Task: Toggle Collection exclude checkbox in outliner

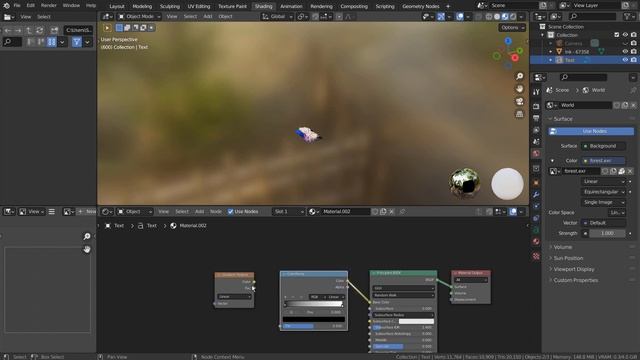Action: click(617, 35)
